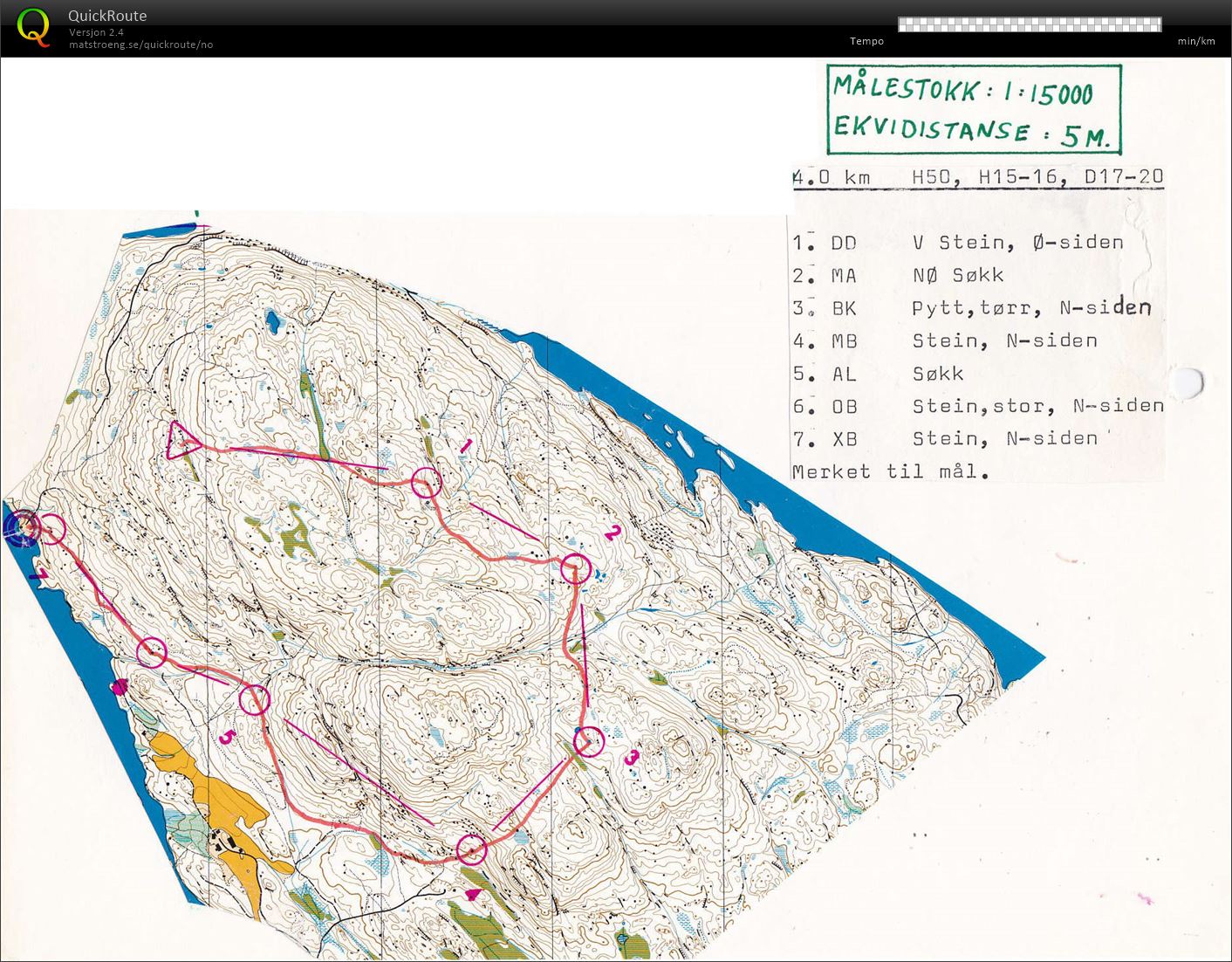Select row 7. XB Stein, N-siden

pyautogui.click(x=945, y=439)
